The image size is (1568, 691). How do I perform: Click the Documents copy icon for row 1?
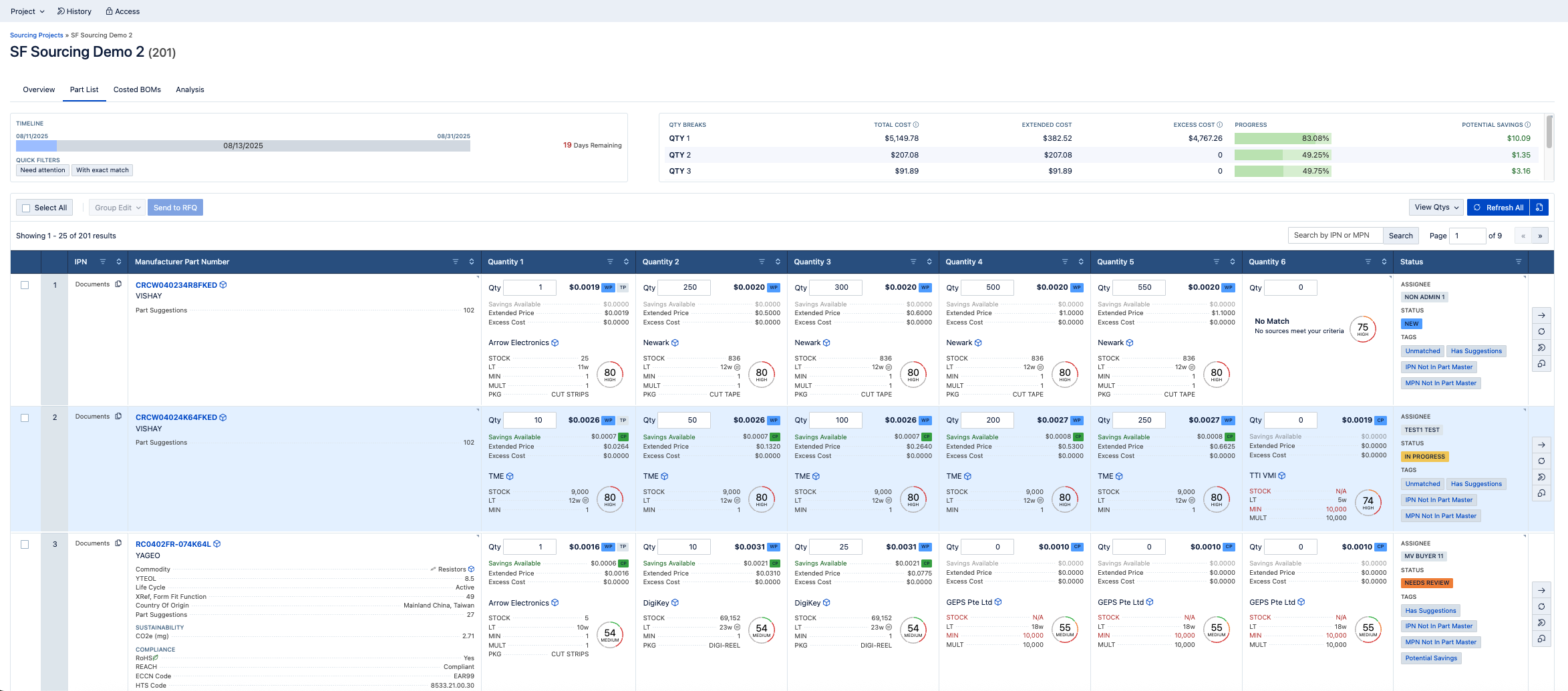click(x=118, y=284)
